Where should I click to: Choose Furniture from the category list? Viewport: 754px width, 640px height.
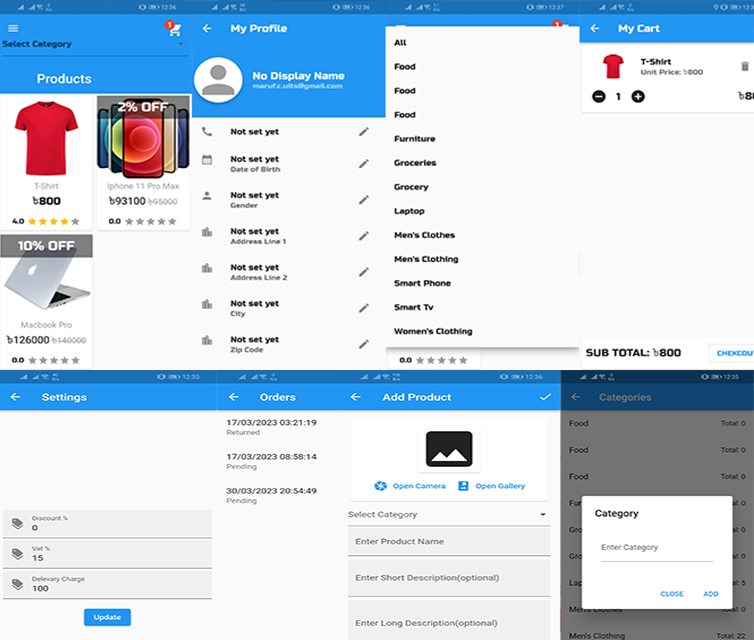tap(415, 139)
